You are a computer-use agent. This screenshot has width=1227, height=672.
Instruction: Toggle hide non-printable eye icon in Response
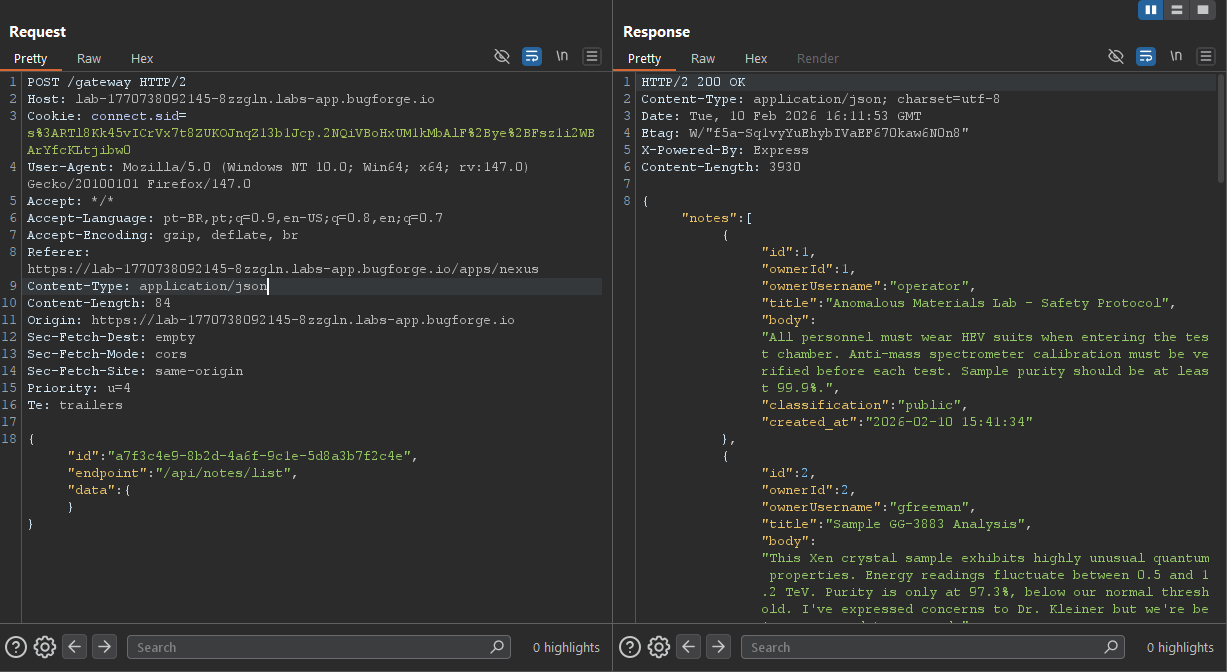pos(1116,56)
